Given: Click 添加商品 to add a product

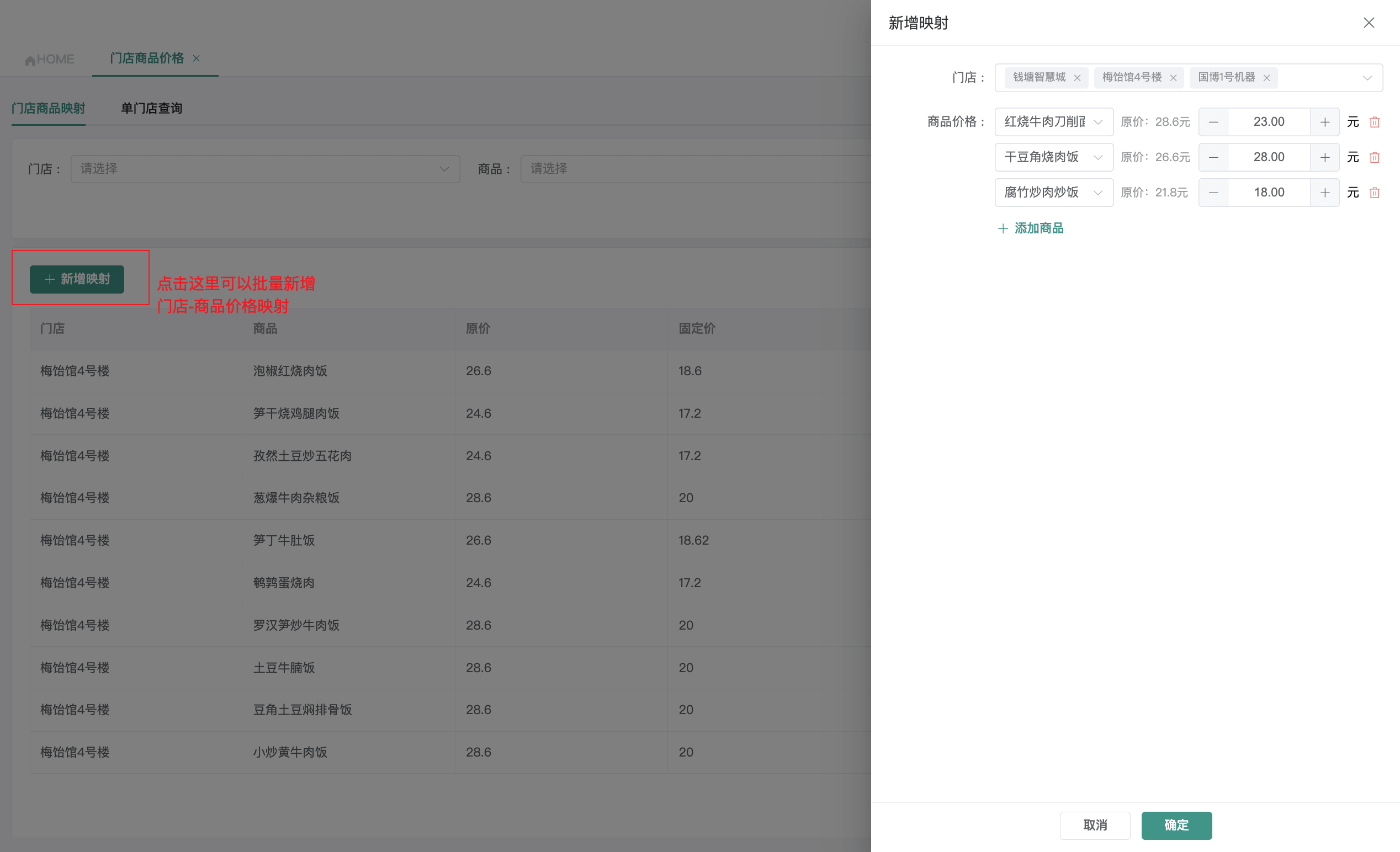Looking at the screenshot, I should [1031, 228].
